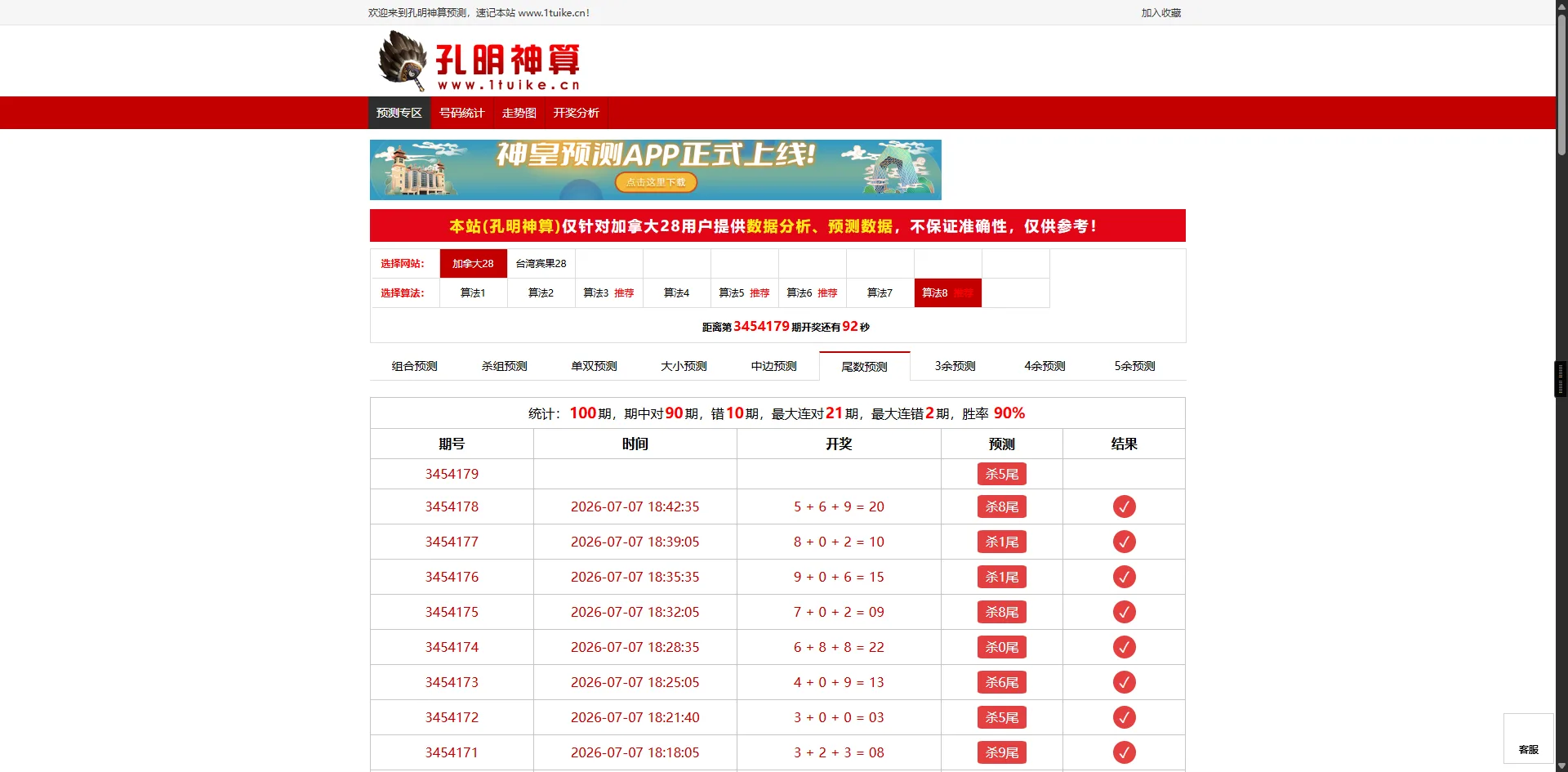Click the 杀5尾 prediction badge for 3454179
1568x772 pixels.
tap(1002, 474)
